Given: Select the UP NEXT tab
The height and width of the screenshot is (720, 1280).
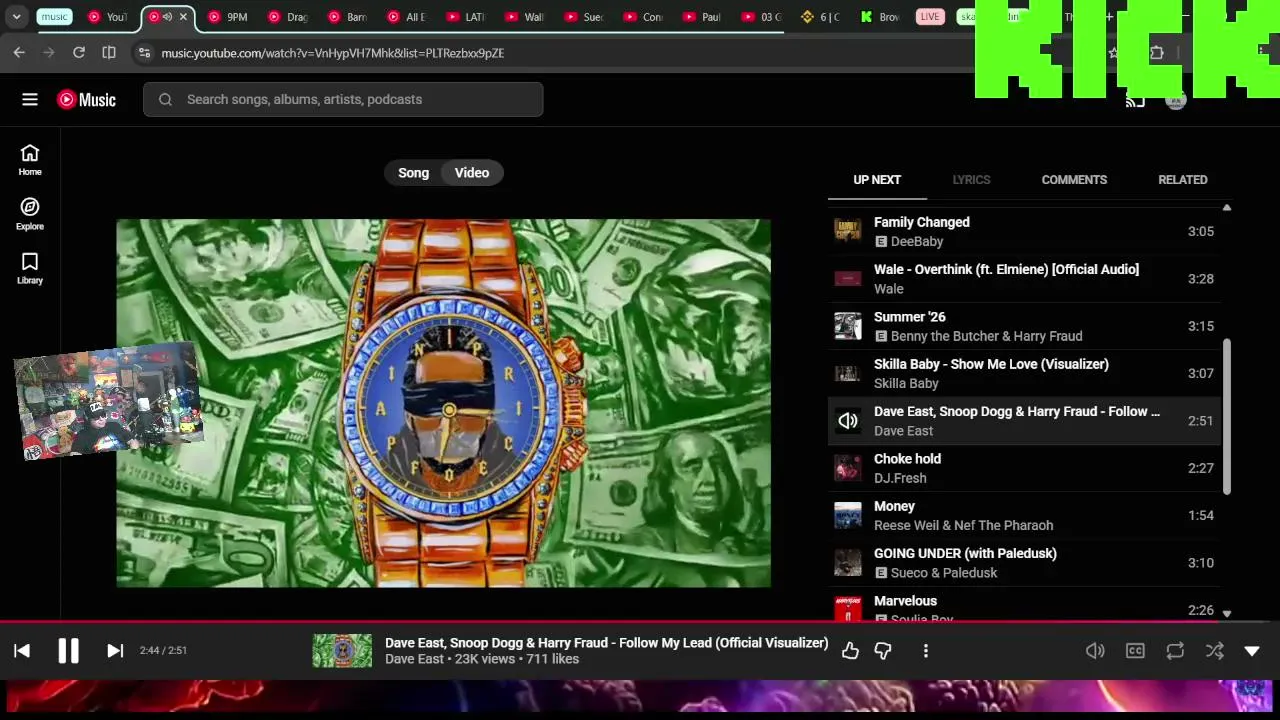Looking at the screenshot, I should point(877,180).
